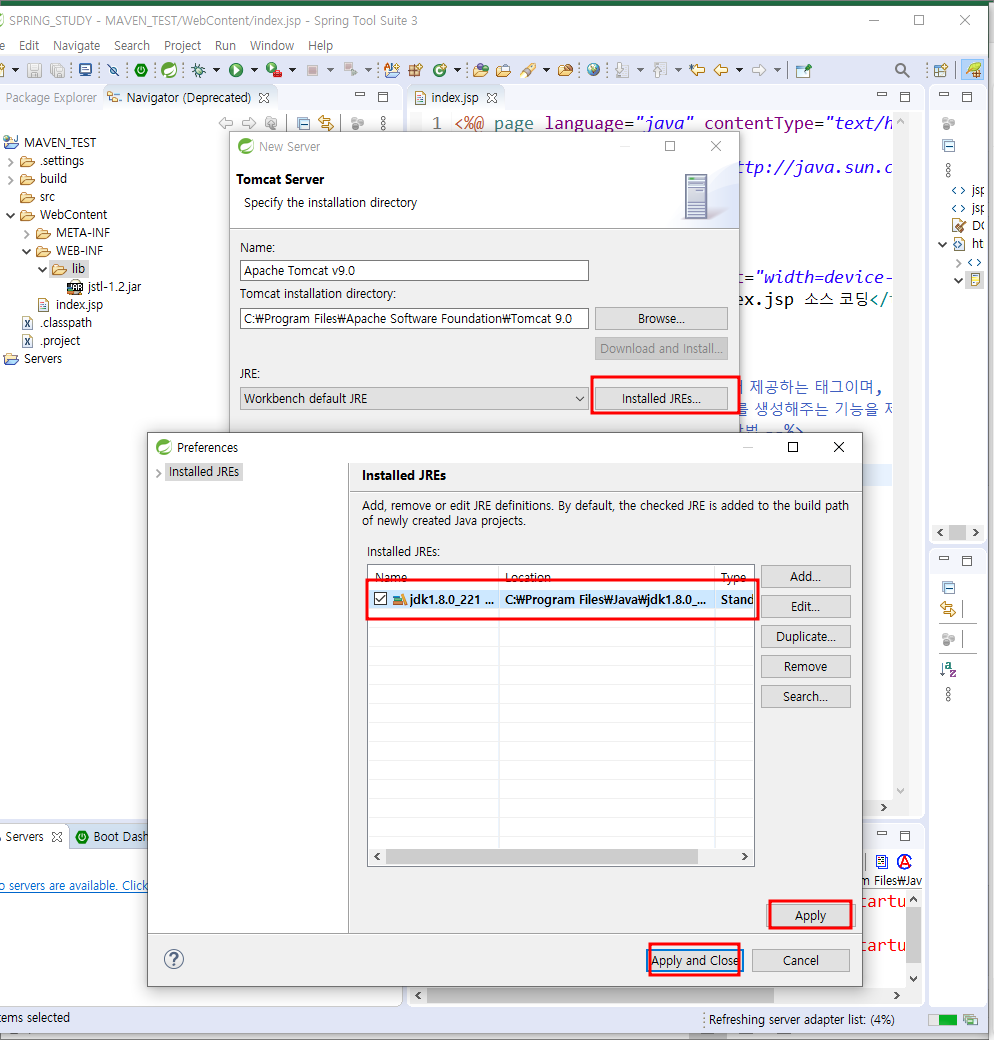
Task: Click the sort alphabetically icon on right panel
Action: click(948, 669)
